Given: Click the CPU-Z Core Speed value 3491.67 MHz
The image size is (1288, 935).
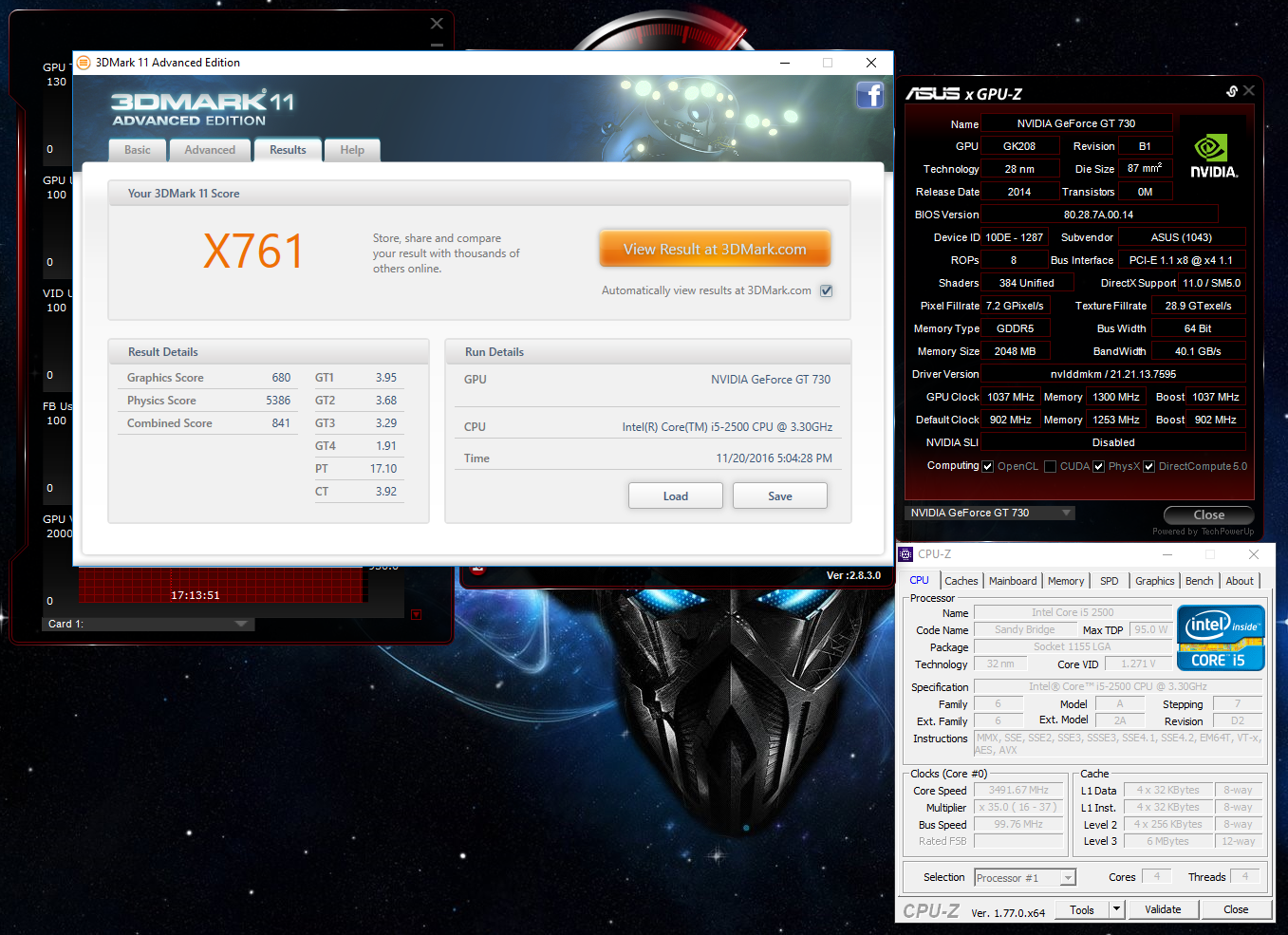Looking at the screenshot, I should pos(1018,790).
